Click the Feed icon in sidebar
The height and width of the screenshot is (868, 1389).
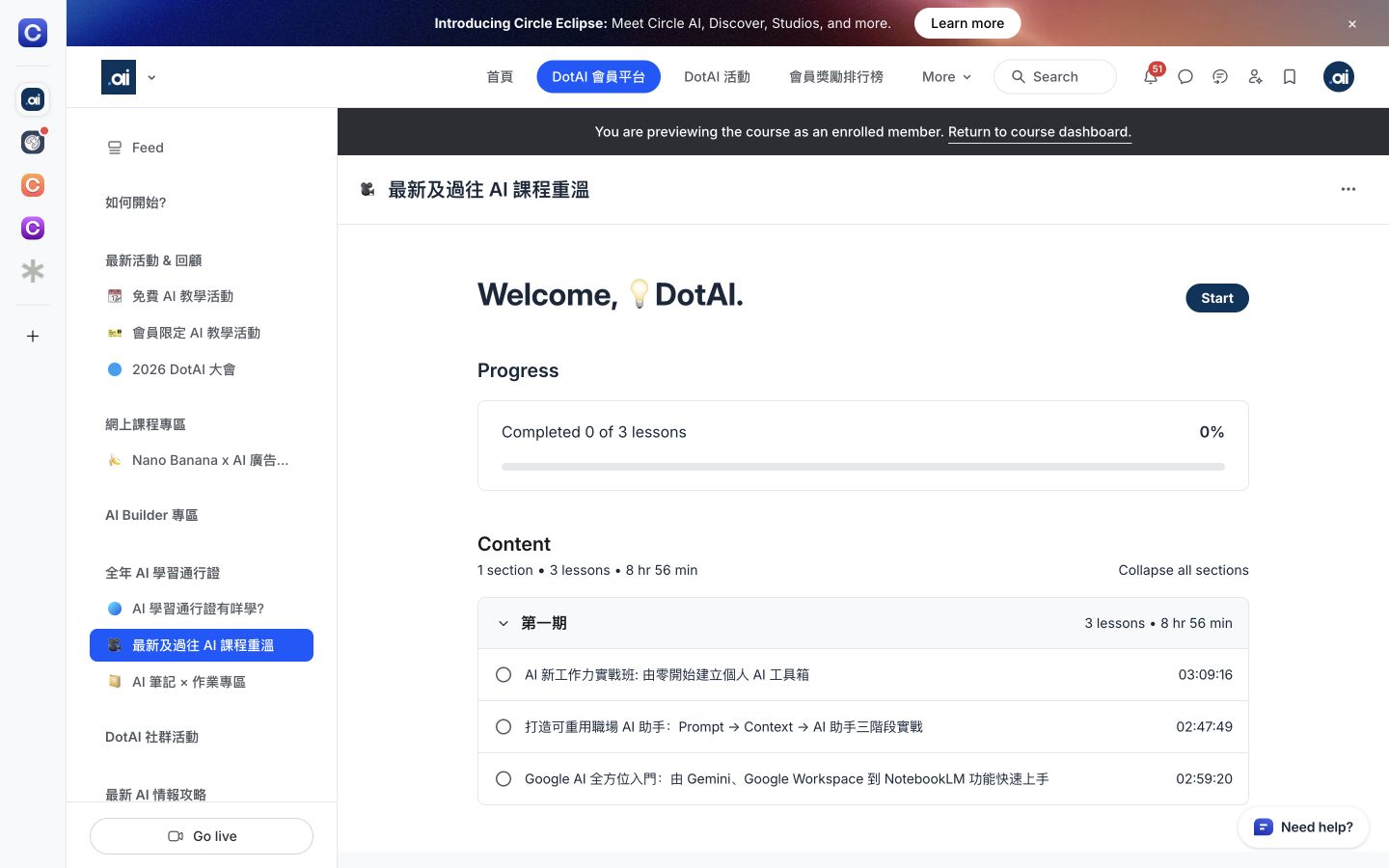[115, 148]
